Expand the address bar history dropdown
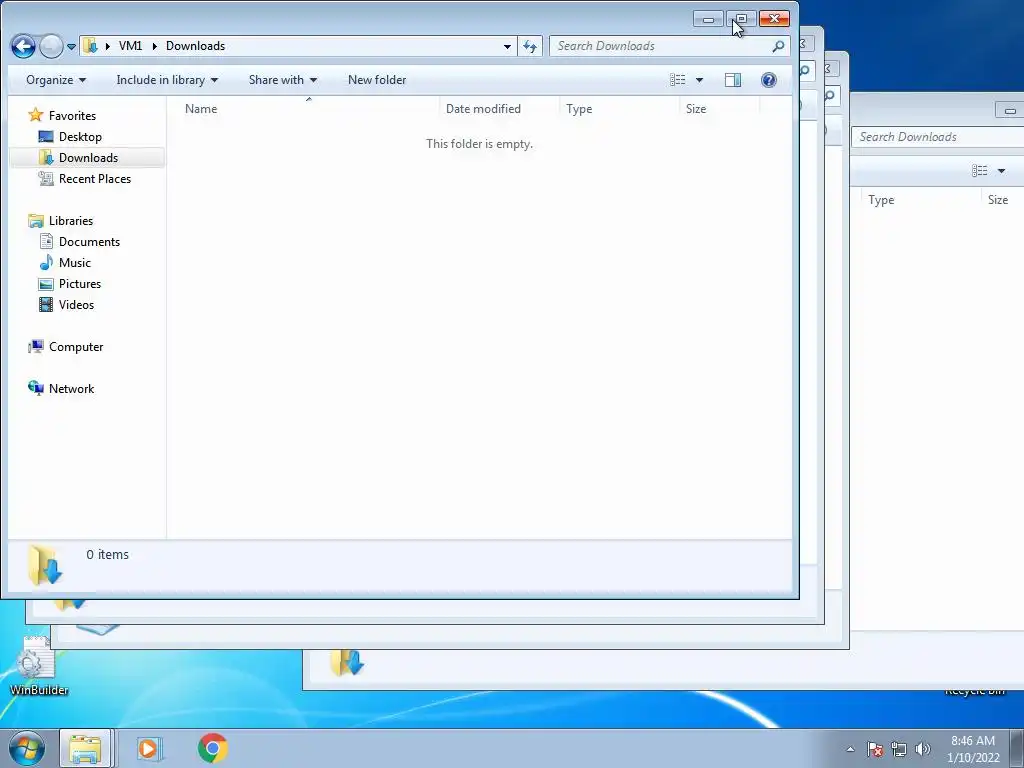The height and width of the screenshot is (768, 1024). coord(507,46)
